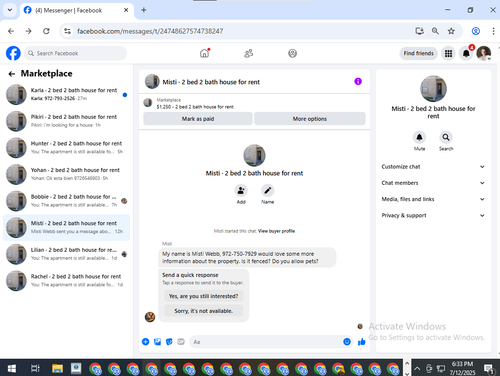The height and width of the screenshot is (376, 500).
Task: Open the tab search dropdown arrow
Action: [x=10, y=10]
